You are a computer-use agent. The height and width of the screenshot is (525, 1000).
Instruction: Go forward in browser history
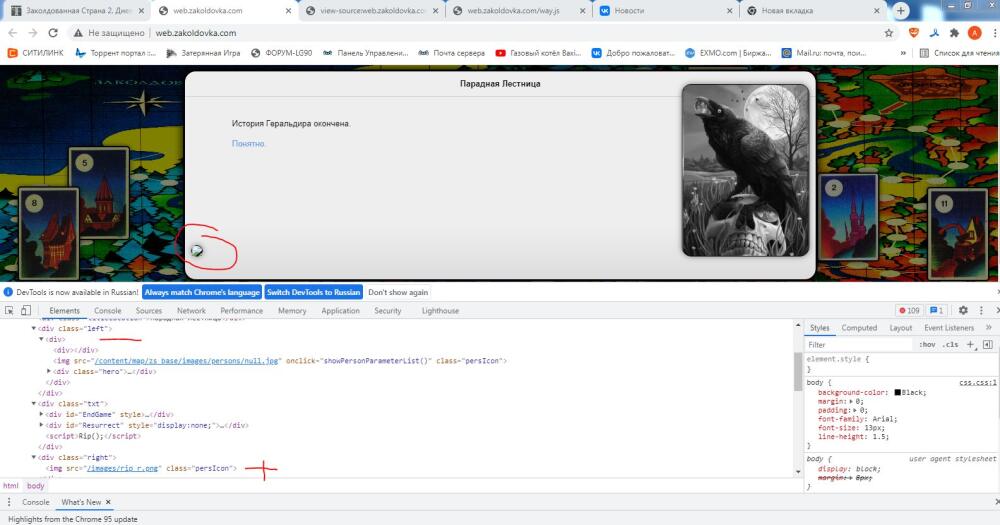33,33
